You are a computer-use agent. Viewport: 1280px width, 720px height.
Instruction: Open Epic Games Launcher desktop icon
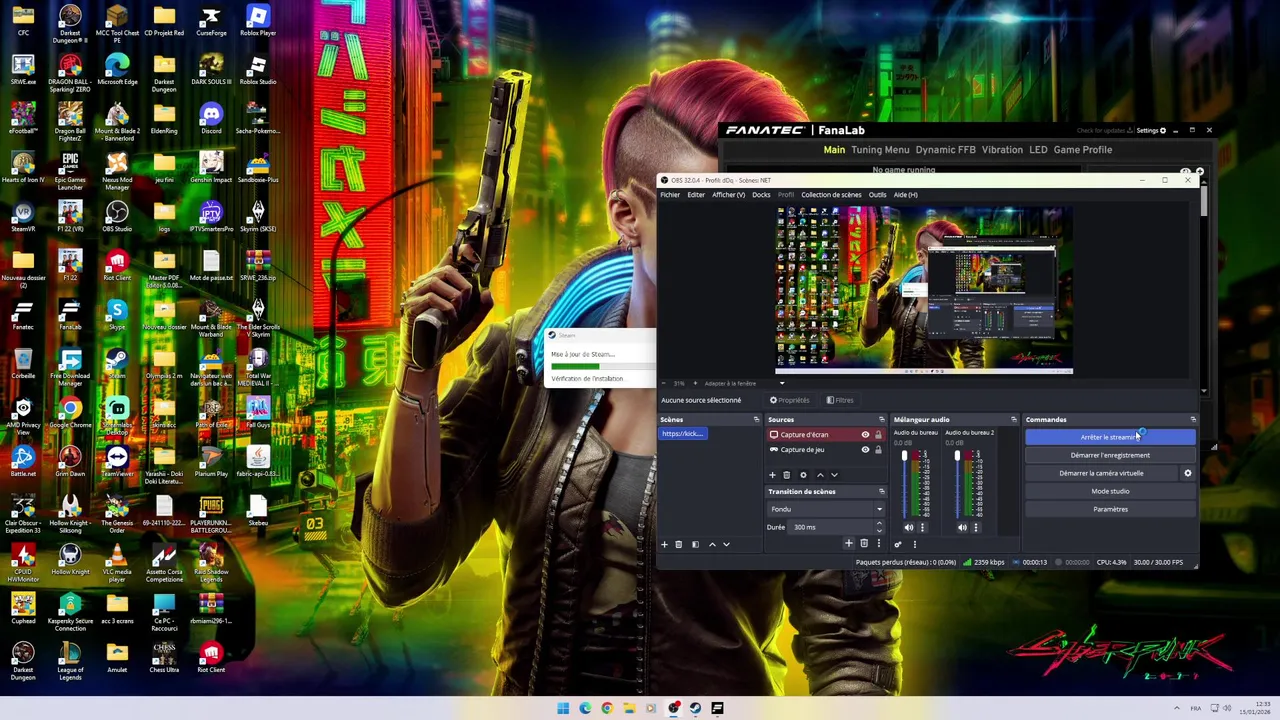pos(70,168)
